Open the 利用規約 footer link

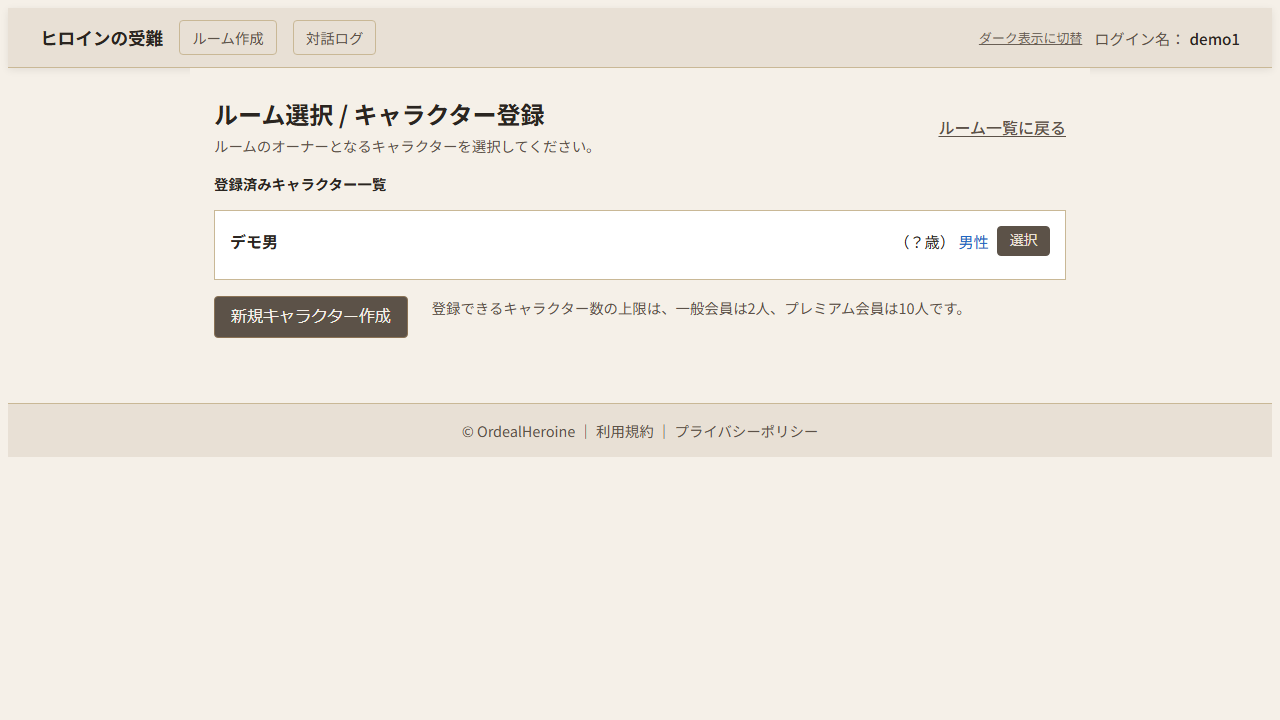click(624, 431)
